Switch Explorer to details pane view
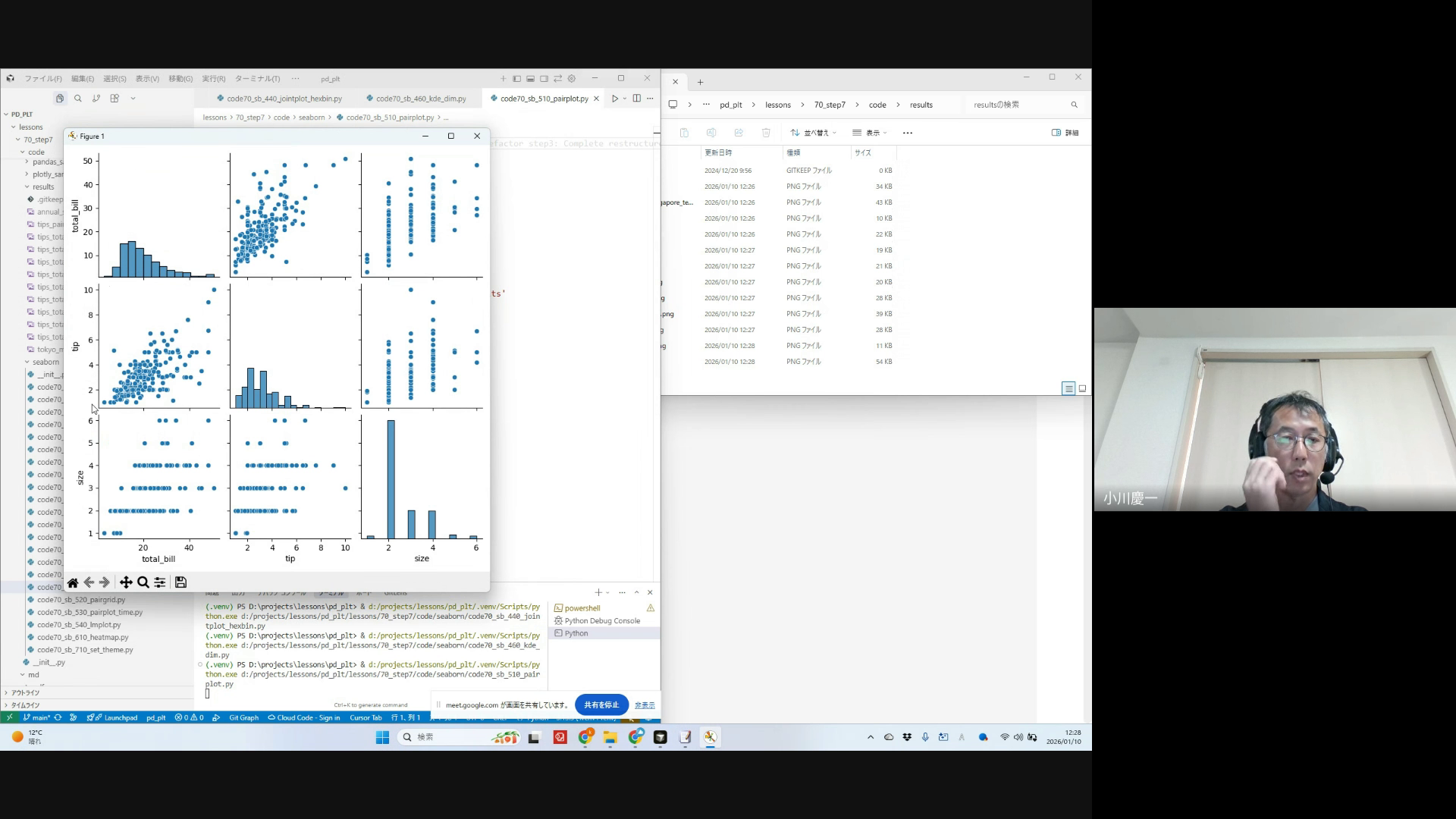Image resolution: width=1456 pixels, height=819 pixels. pyautogui.click(x=1065, y=133)
